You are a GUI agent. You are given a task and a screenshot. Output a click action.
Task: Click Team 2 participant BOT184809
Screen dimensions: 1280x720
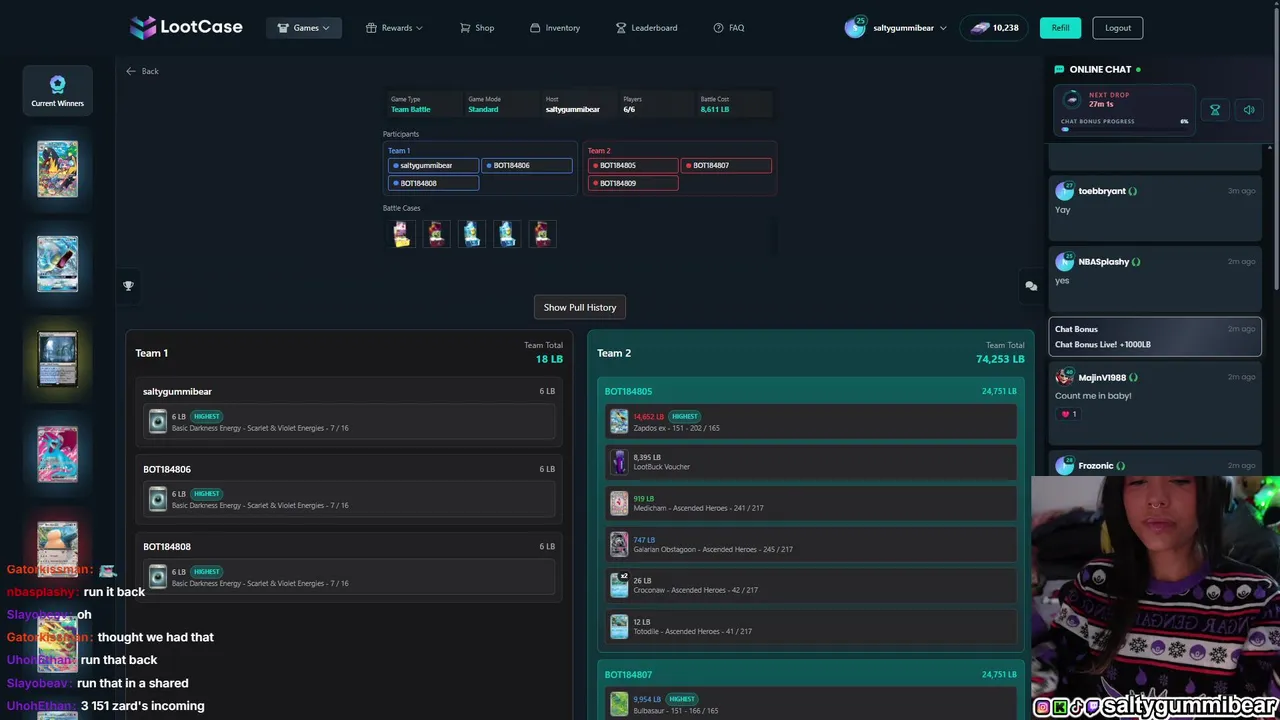632,183
